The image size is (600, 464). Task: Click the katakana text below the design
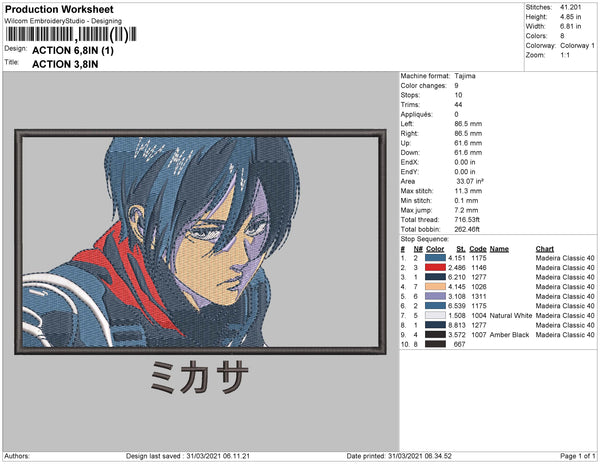pyautogui.click(x=199, y=377)
